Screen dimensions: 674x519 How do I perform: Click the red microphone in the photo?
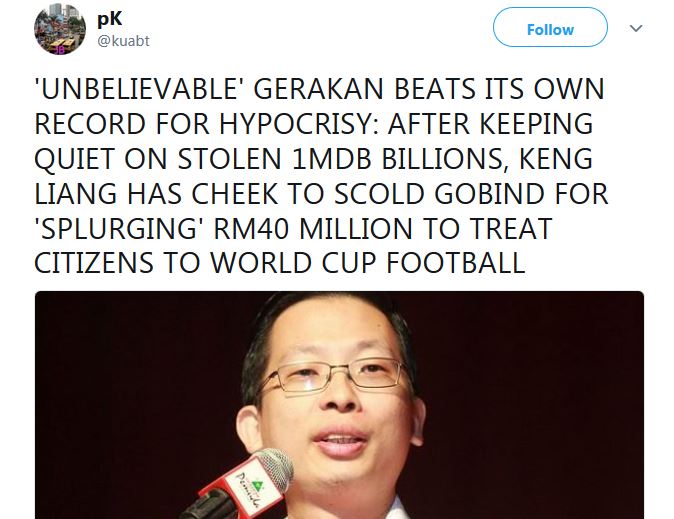coord(241,486)
